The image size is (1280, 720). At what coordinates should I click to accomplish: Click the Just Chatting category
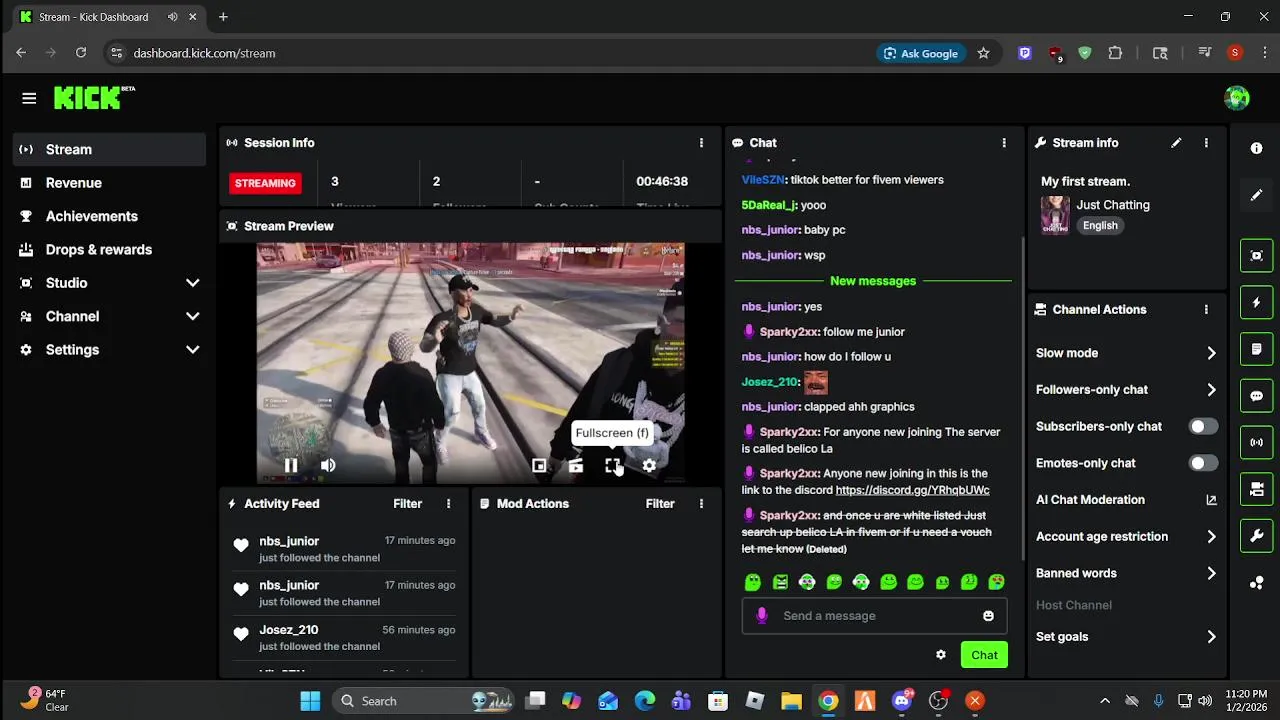[x=1113, y=205]
